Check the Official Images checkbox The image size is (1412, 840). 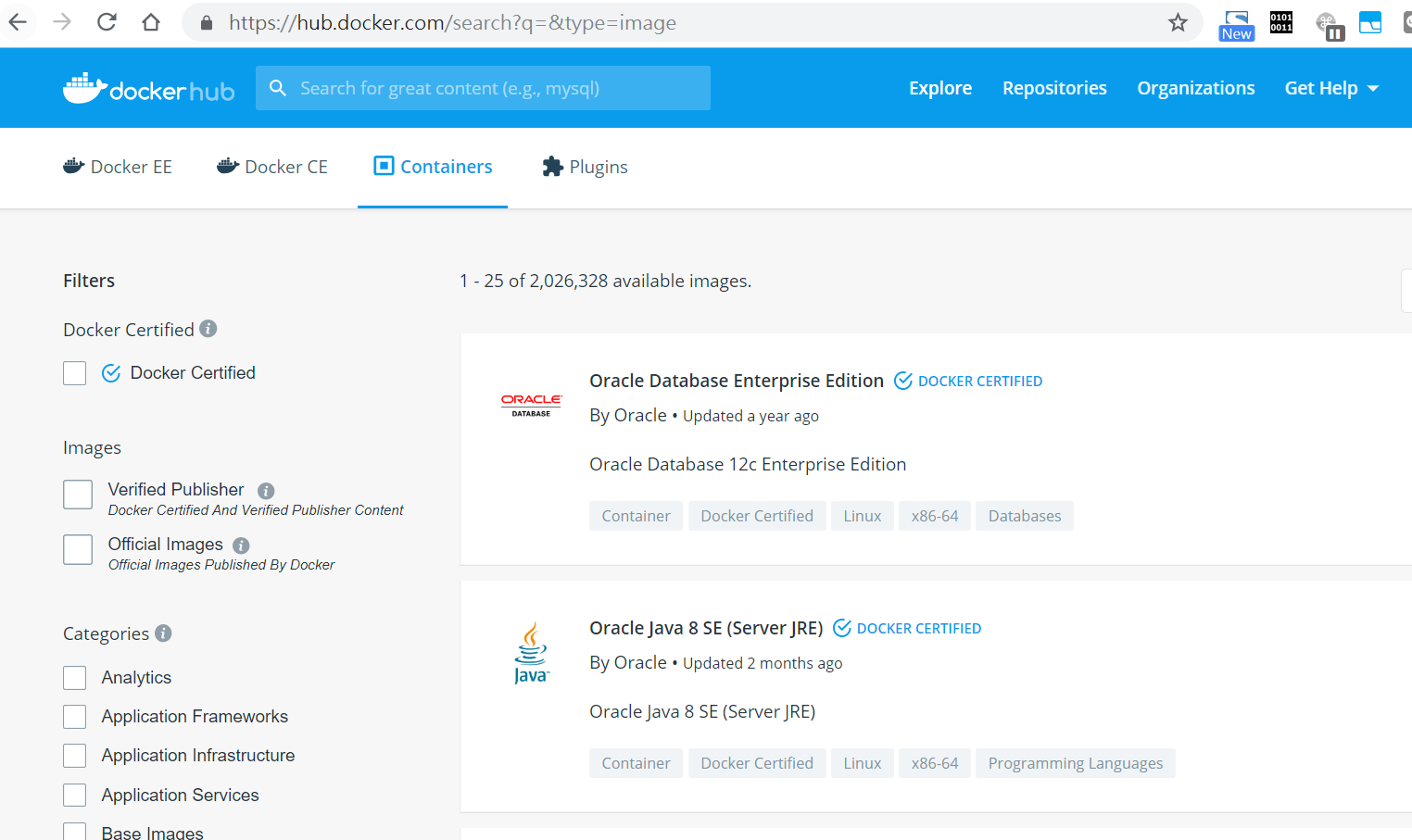point(78,549)
